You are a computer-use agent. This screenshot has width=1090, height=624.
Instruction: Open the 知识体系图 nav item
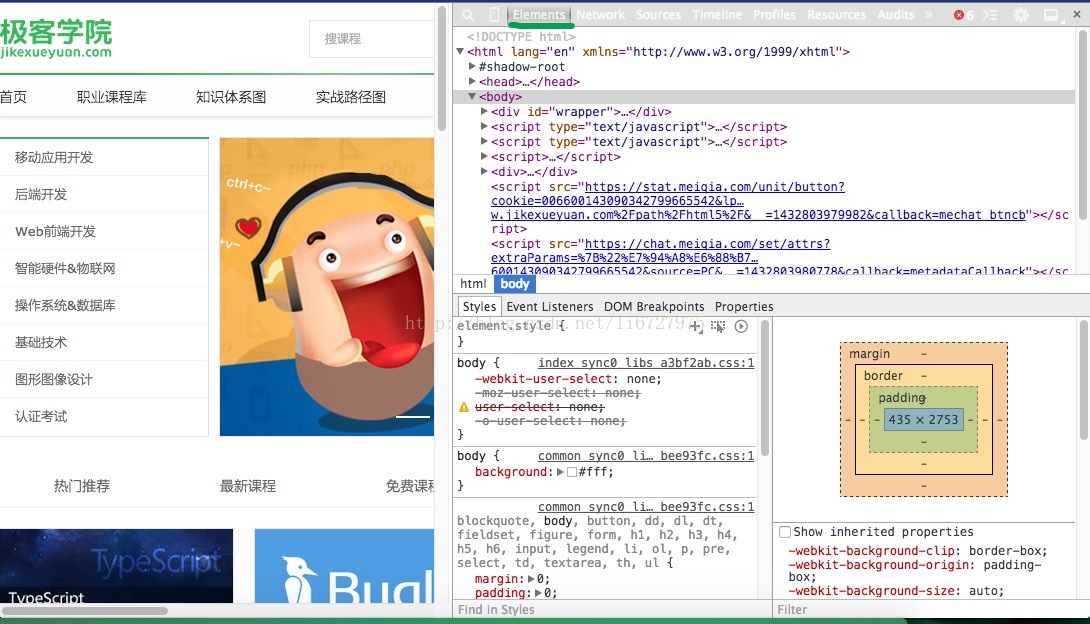click(231, 97)
